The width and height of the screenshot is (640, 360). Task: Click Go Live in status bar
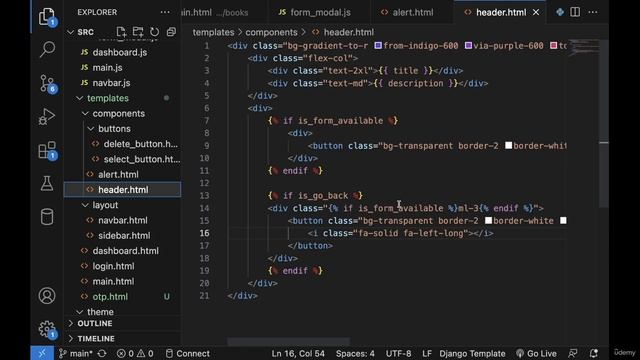pos(536,353)
